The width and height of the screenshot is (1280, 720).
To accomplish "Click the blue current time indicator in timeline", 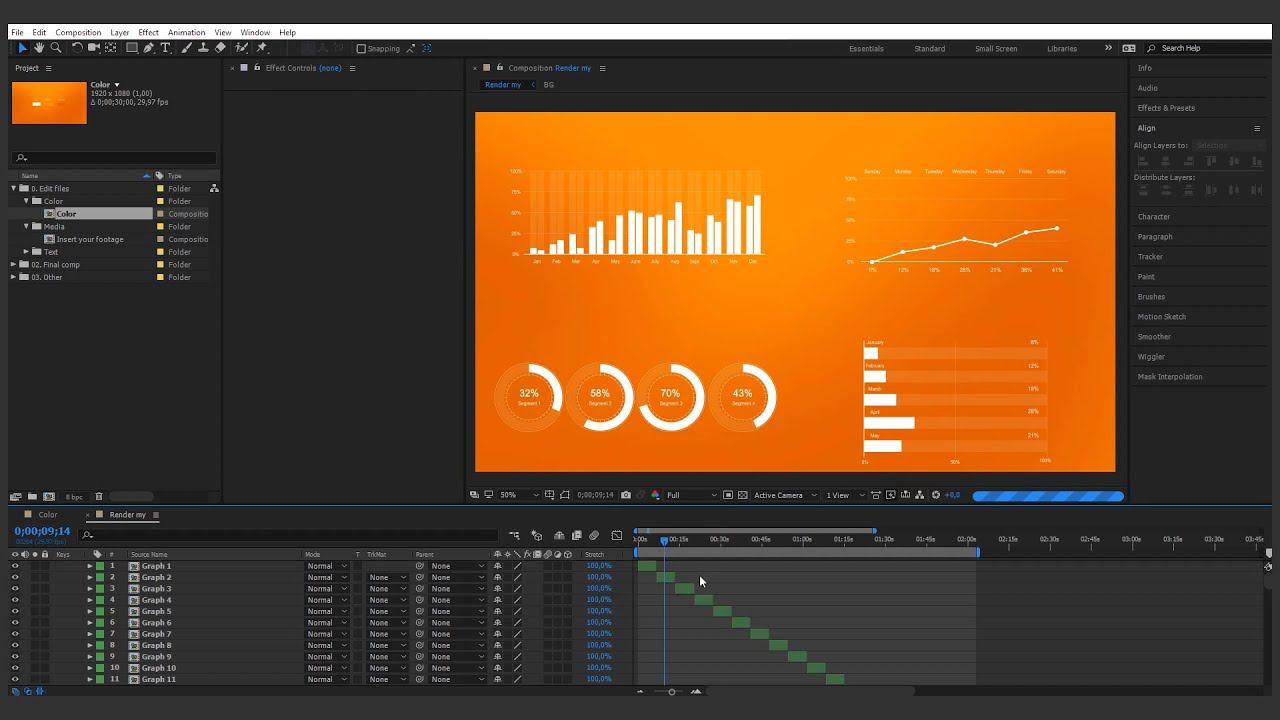I will point(664,540).
